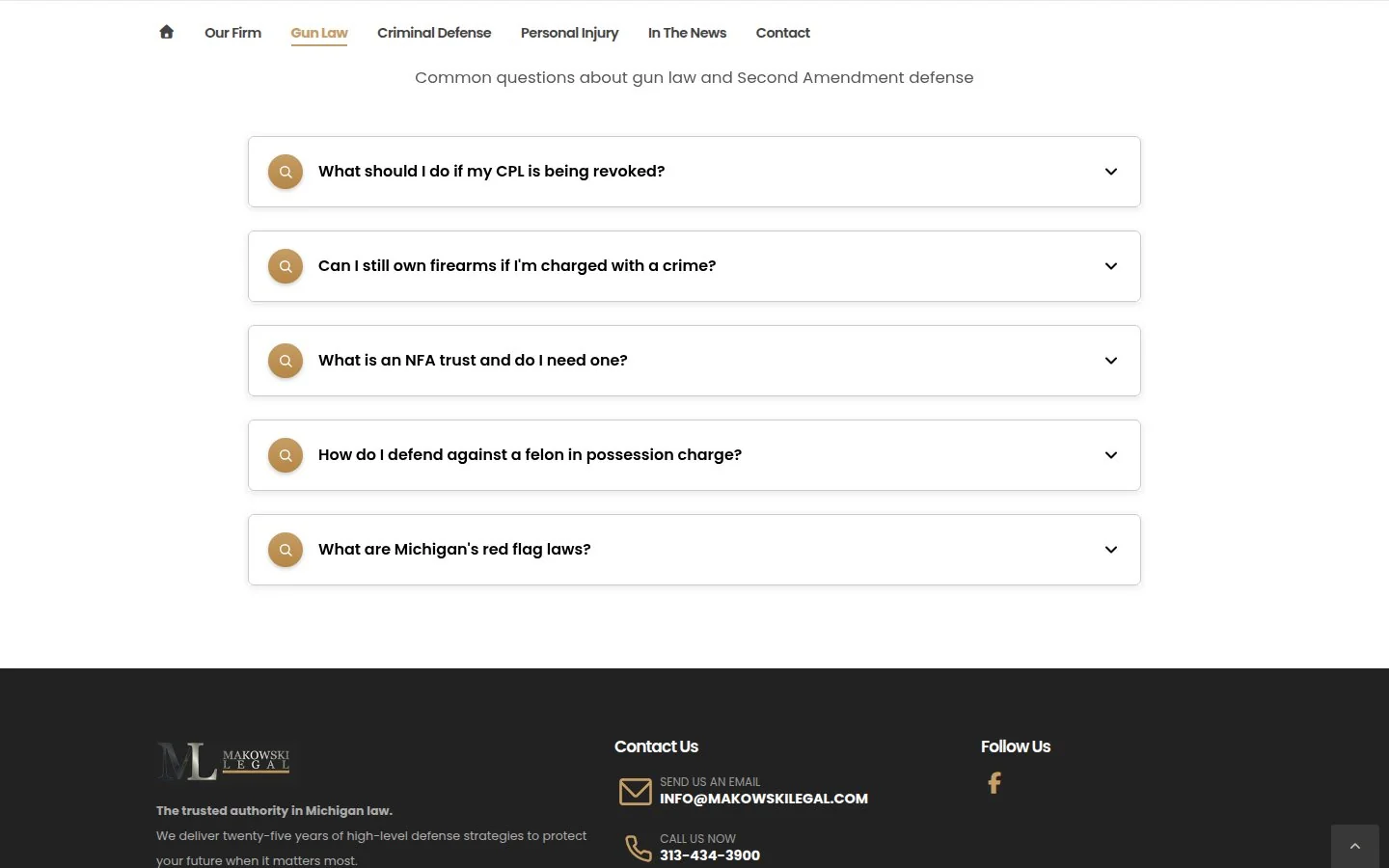Expand chevron for Michigan's red flag laws

(x=1111, y=550)
